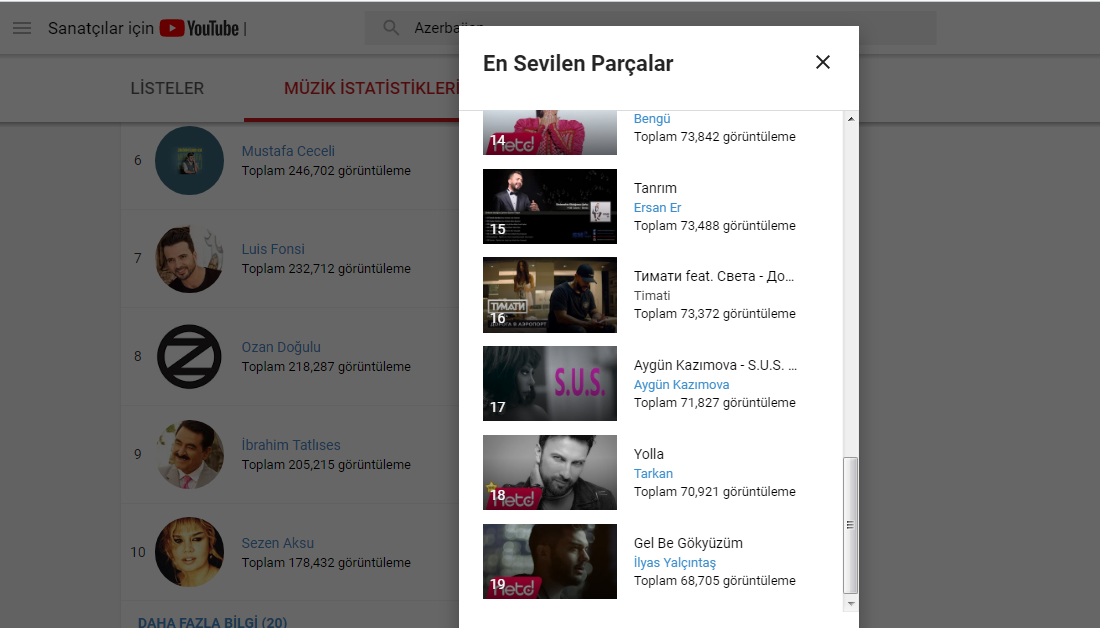Open the Bengü artist link
The height and width of the screenshot is (628, 1100).
(x=652, y=119)
